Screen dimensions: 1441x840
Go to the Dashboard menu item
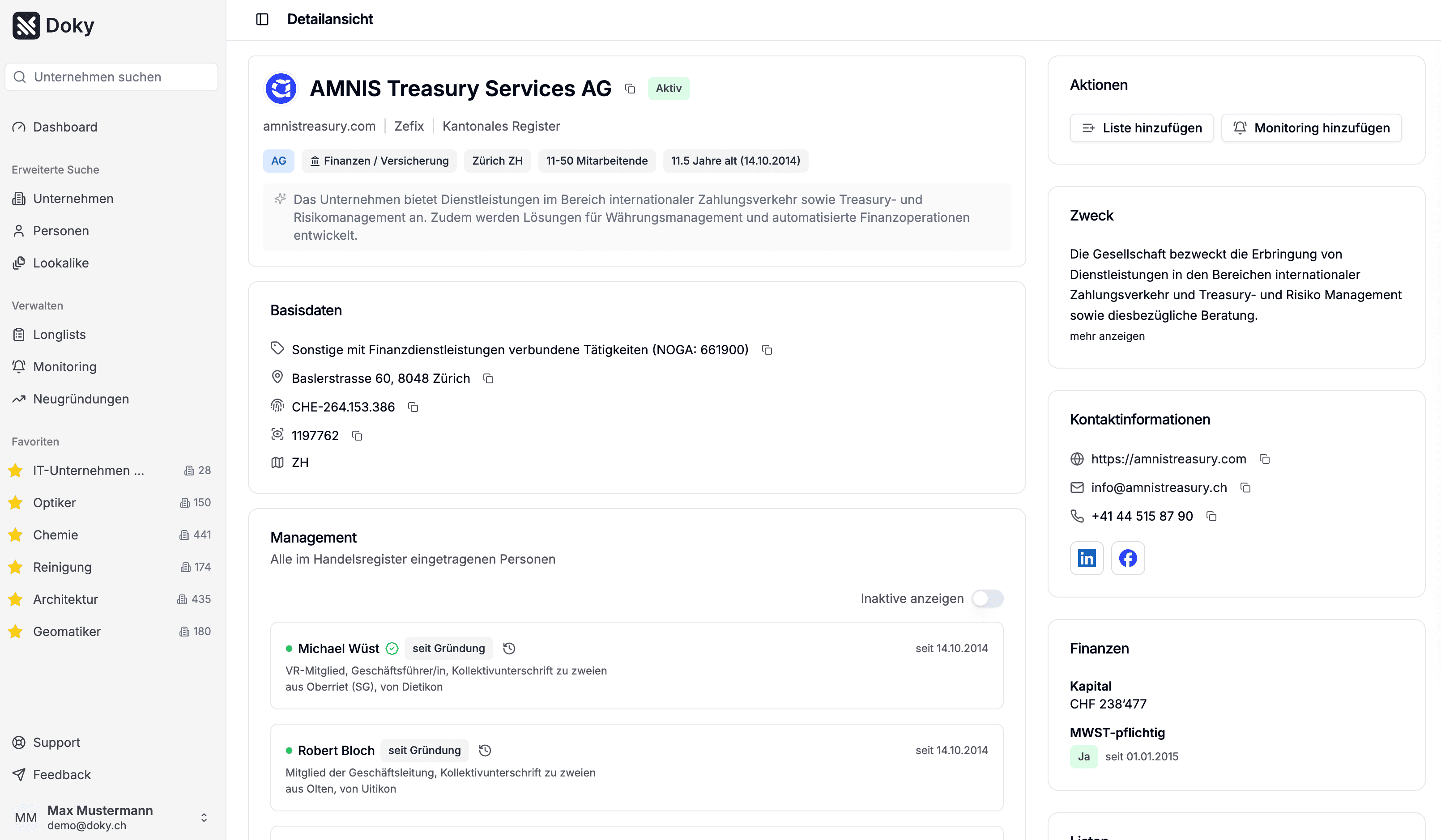tap(64, 127)
